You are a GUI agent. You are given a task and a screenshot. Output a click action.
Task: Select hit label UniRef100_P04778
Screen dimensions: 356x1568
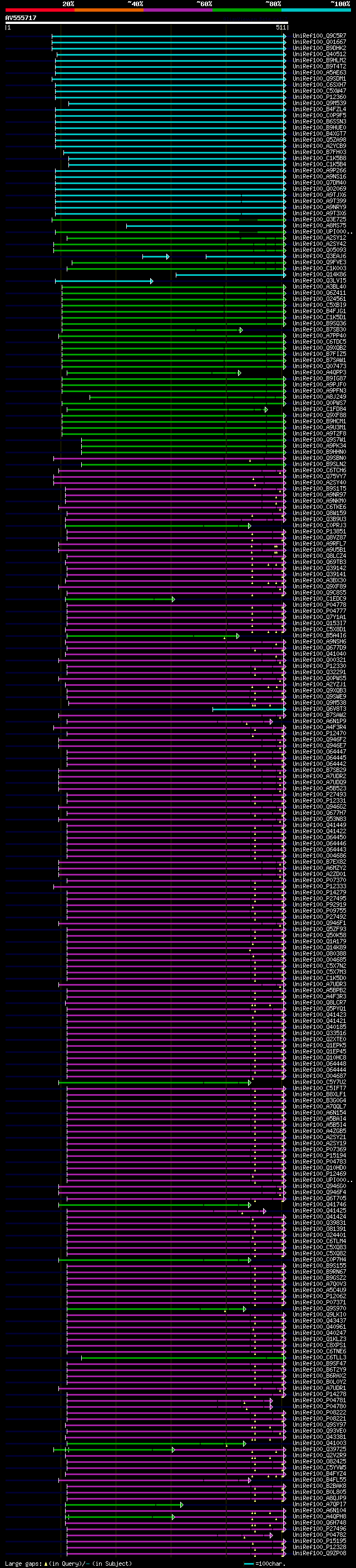coord(319,605)
